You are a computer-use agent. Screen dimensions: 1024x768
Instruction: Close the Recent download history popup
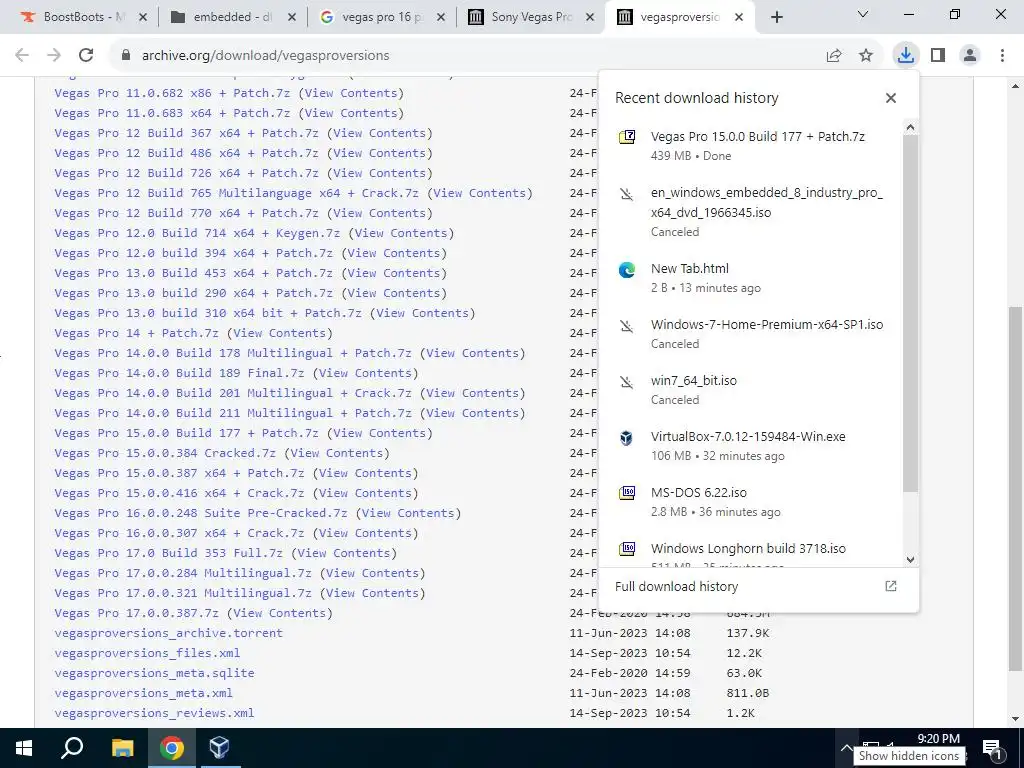click(x=891, y=98)
